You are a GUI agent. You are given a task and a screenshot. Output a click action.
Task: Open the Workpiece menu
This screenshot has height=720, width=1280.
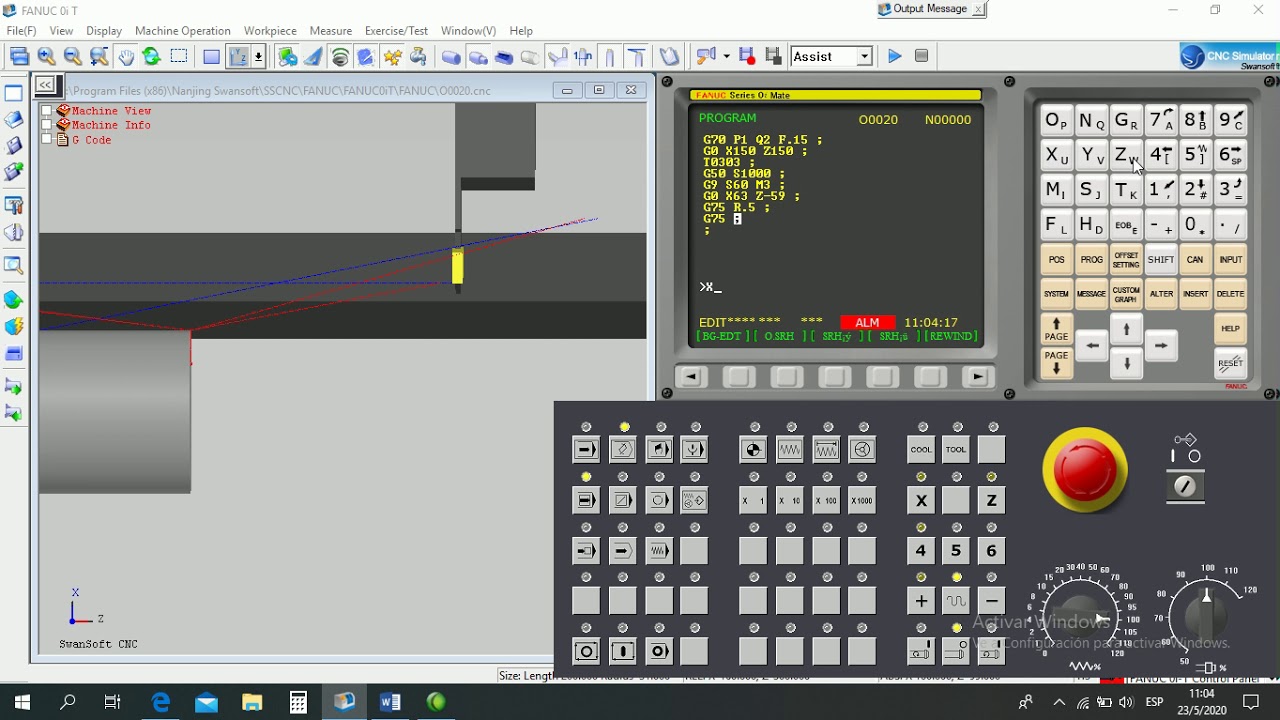[270, 31]
